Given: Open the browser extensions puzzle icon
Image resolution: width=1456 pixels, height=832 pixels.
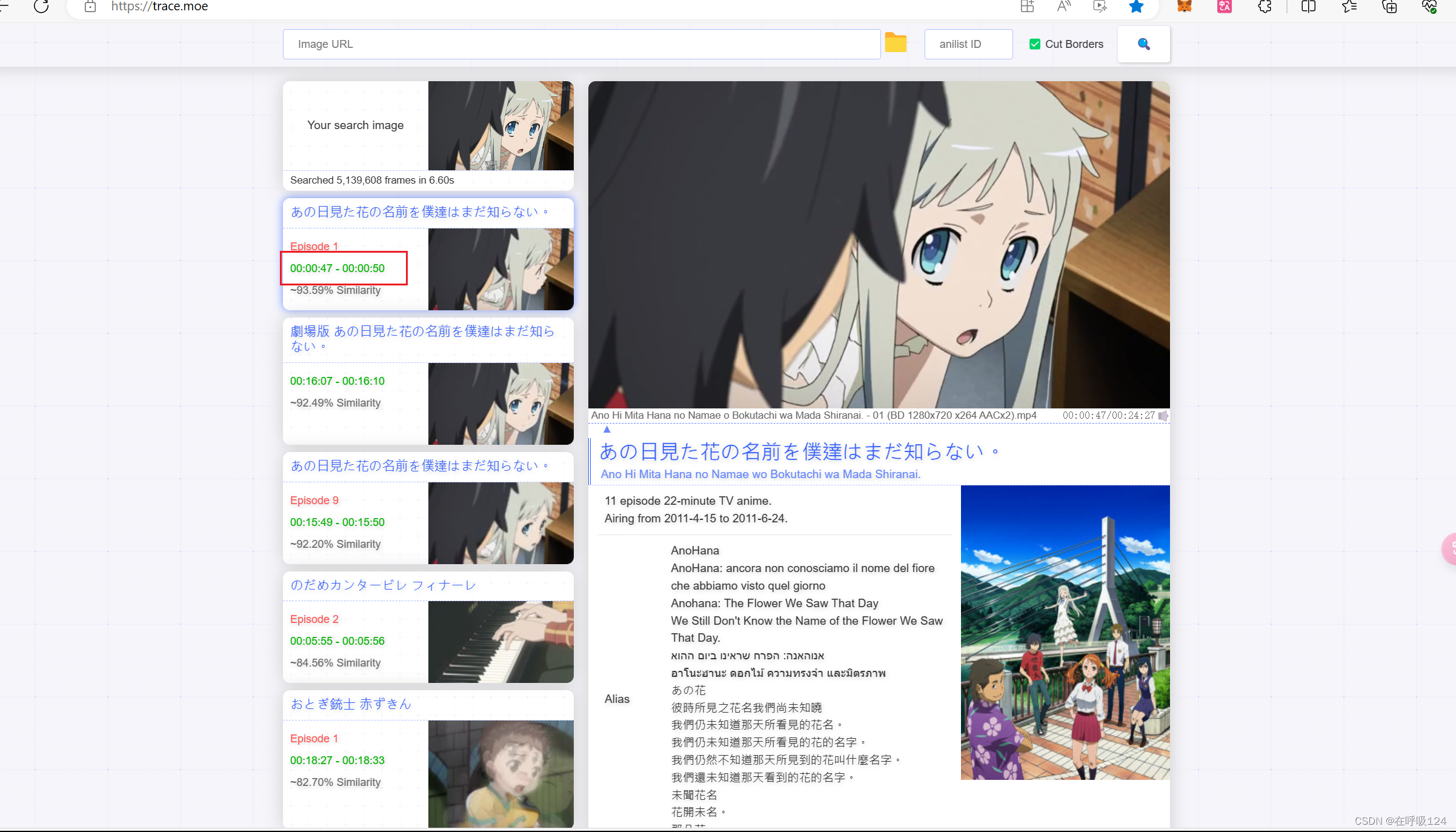Looking at the screenshot, I should point(1265,7).
